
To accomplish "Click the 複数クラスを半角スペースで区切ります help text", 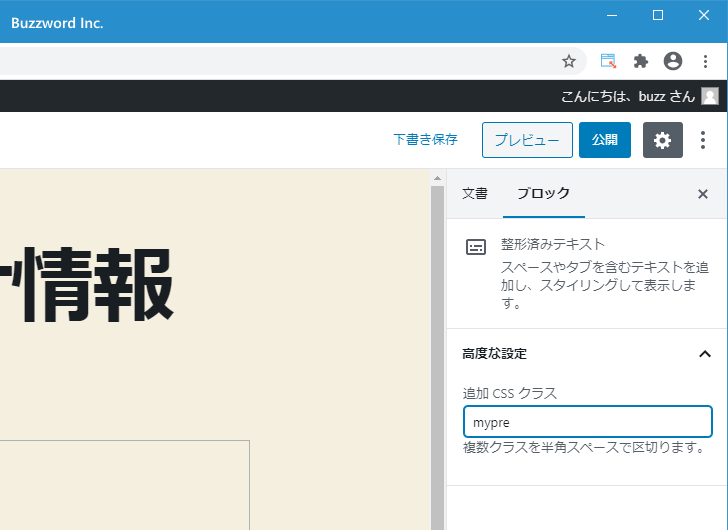I will (584, 447).
